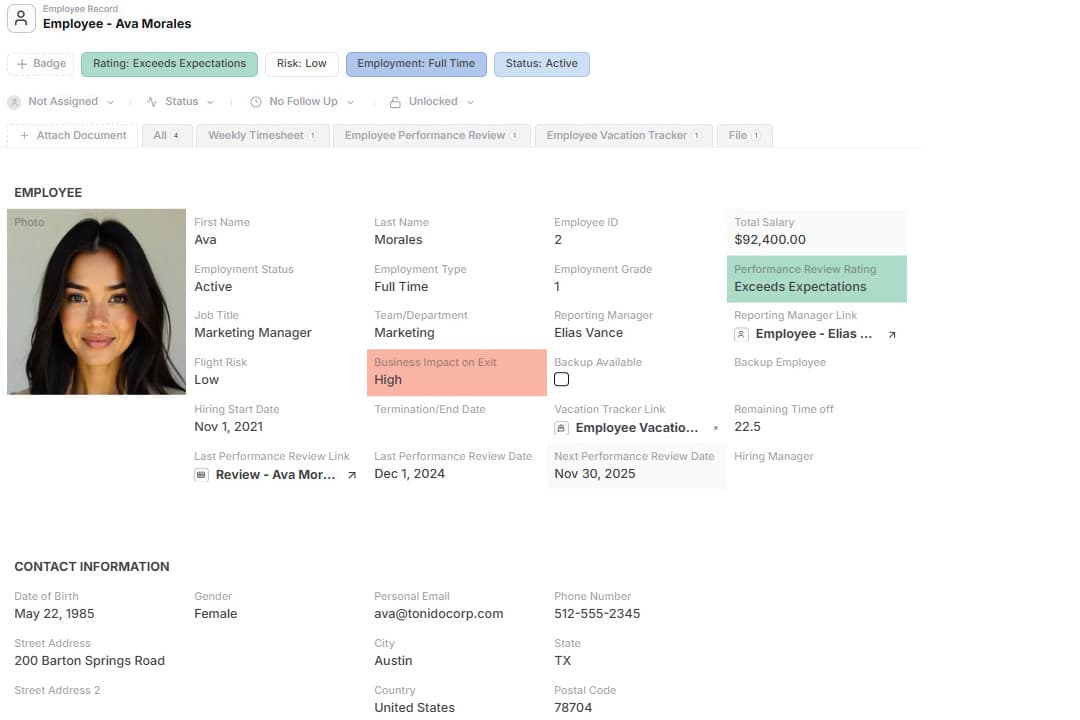Switch to the All tab
The image size is (1080, 720).
pyautogui.click(x=167, y=136)
